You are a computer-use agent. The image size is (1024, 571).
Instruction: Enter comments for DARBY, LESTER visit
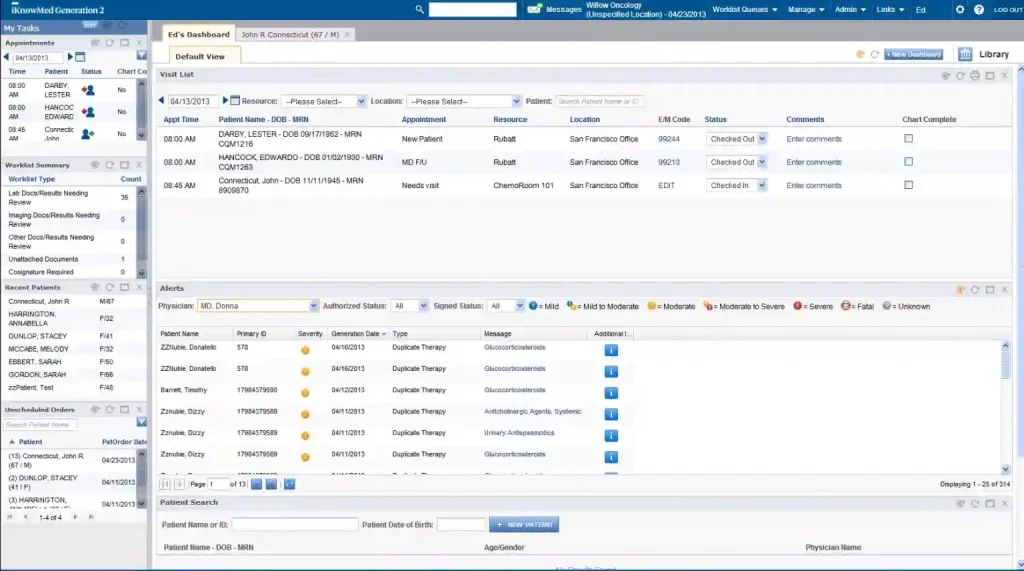tap(814, 139)
